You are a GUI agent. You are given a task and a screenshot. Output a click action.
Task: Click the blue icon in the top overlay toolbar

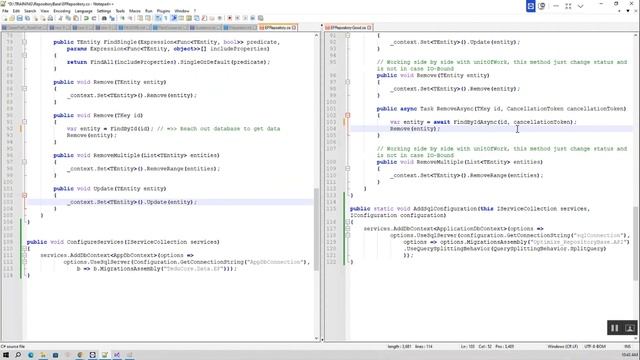[531, 6]
